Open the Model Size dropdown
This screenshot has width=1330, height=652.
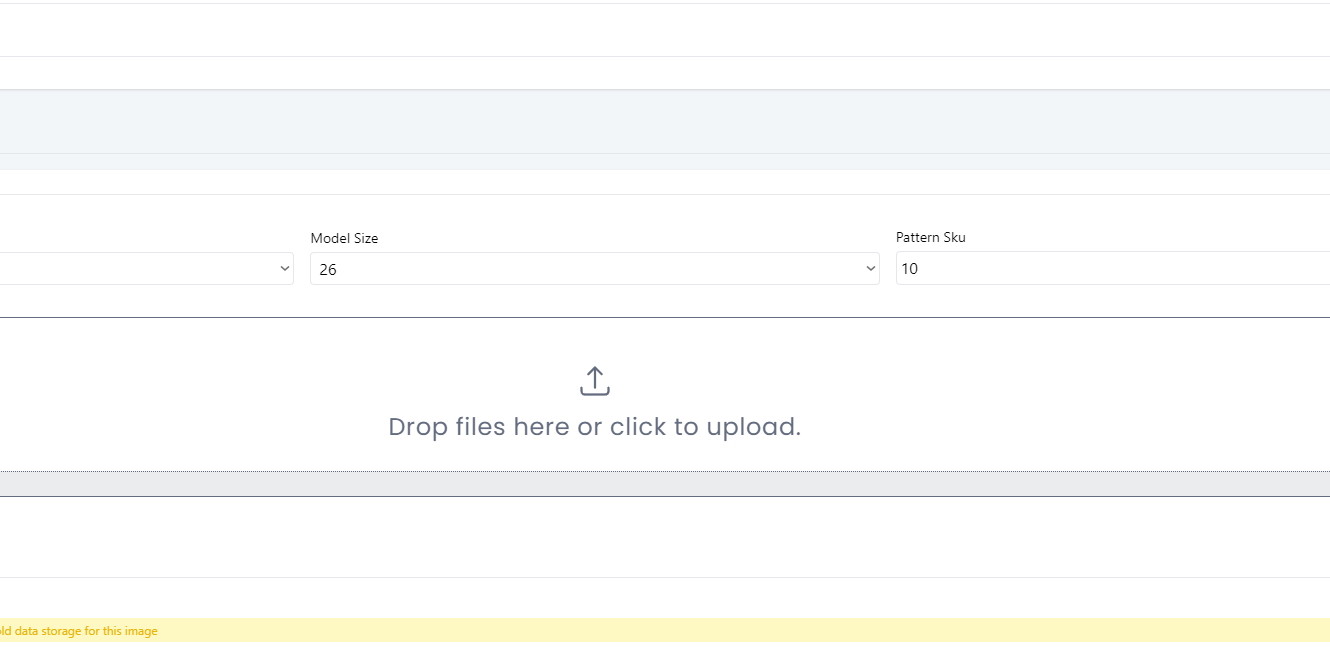(594, 269)
